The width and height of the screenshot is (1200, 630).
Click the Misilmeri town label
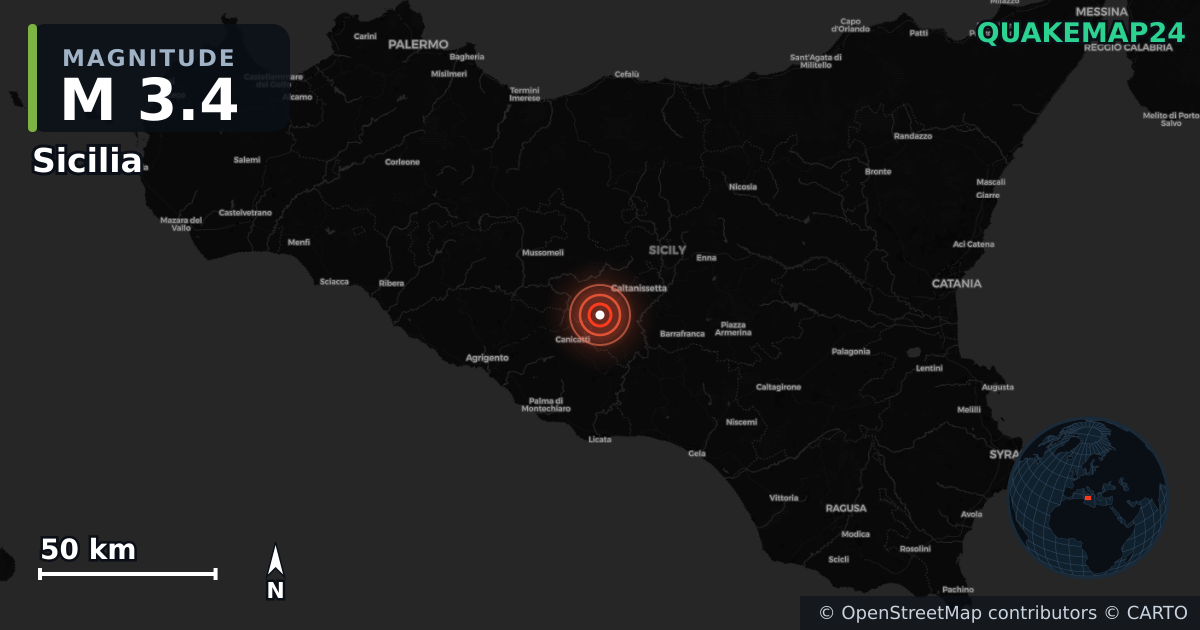(x=449, y=74)
